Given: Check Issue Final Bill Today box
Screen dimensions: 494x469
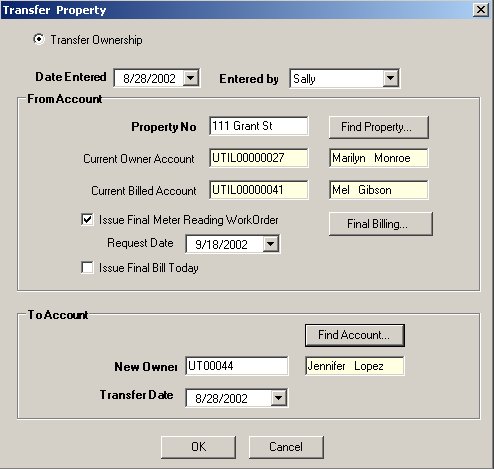Looking at the screenshot, I should tap(87, 268).
